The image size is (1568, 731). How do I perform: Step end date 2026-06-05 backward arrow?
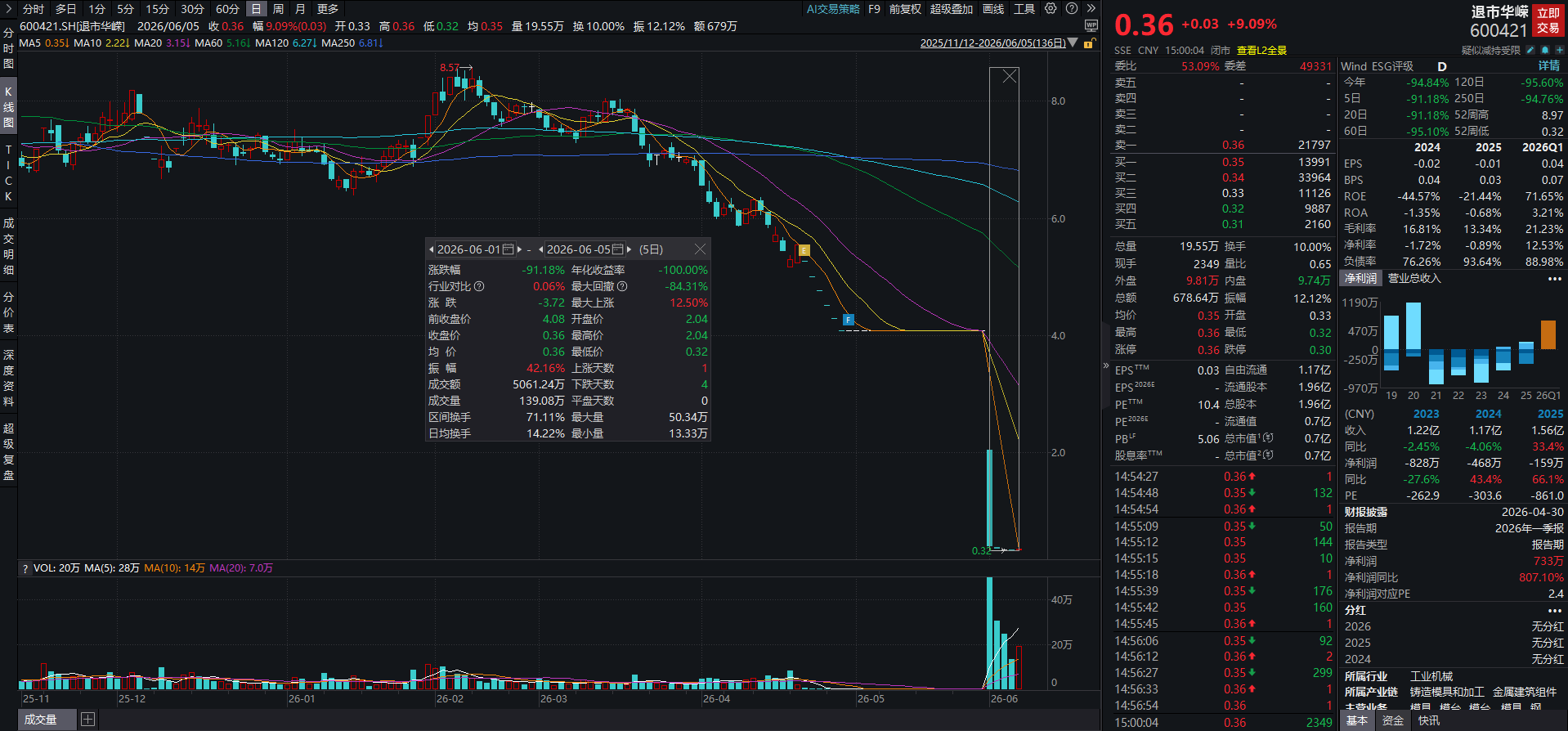pos(541,249)
